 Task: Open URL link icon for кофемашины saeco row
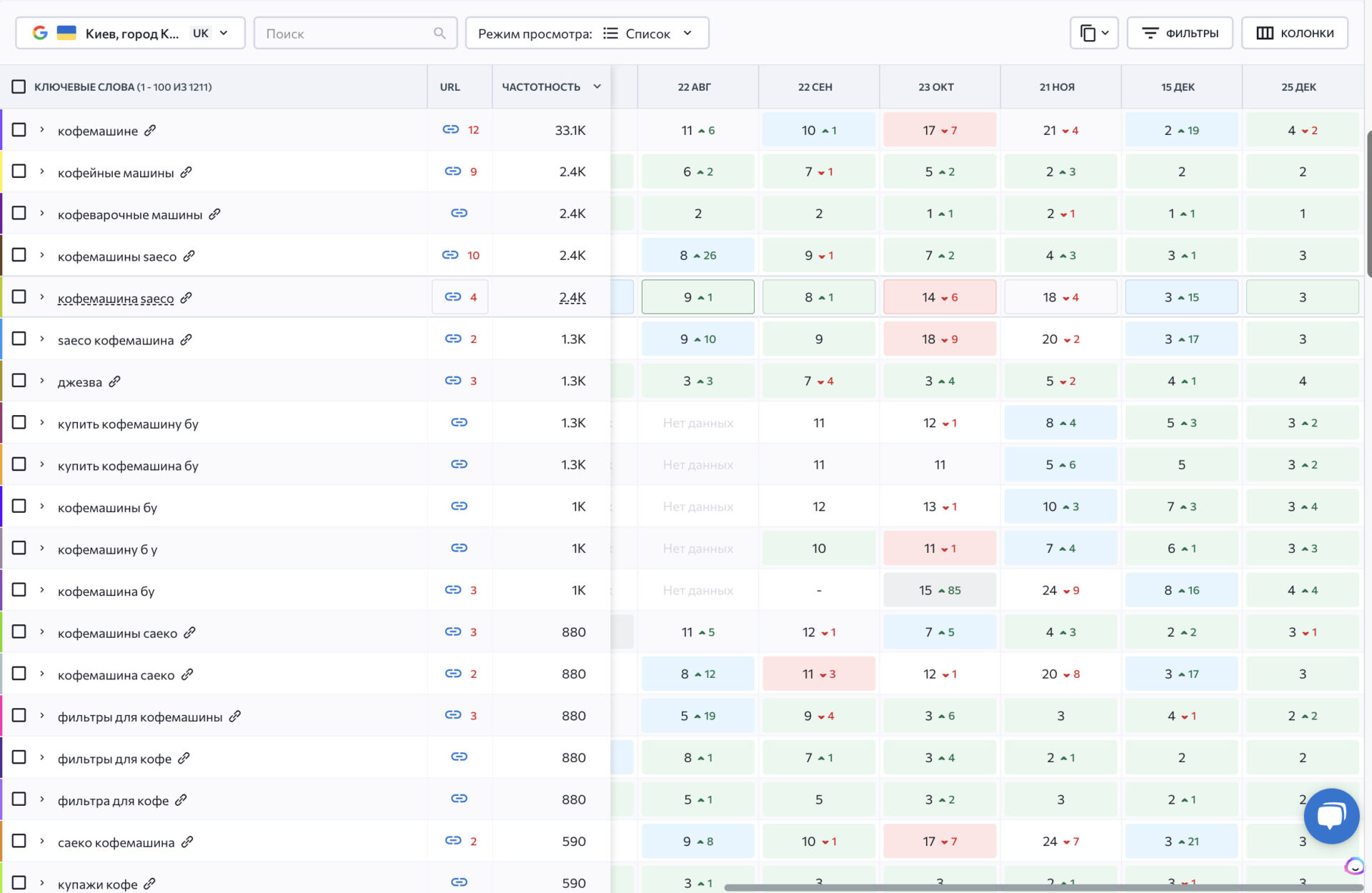tap(450, 255)
